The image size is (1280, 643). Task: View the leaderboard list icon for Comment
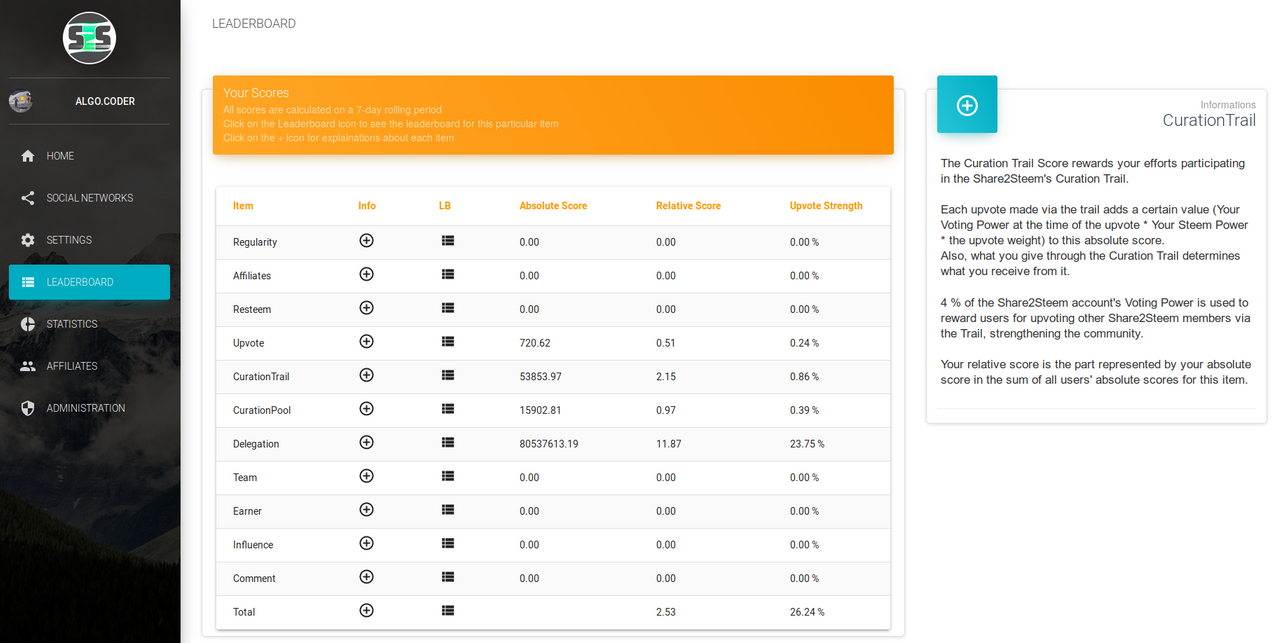448,577
